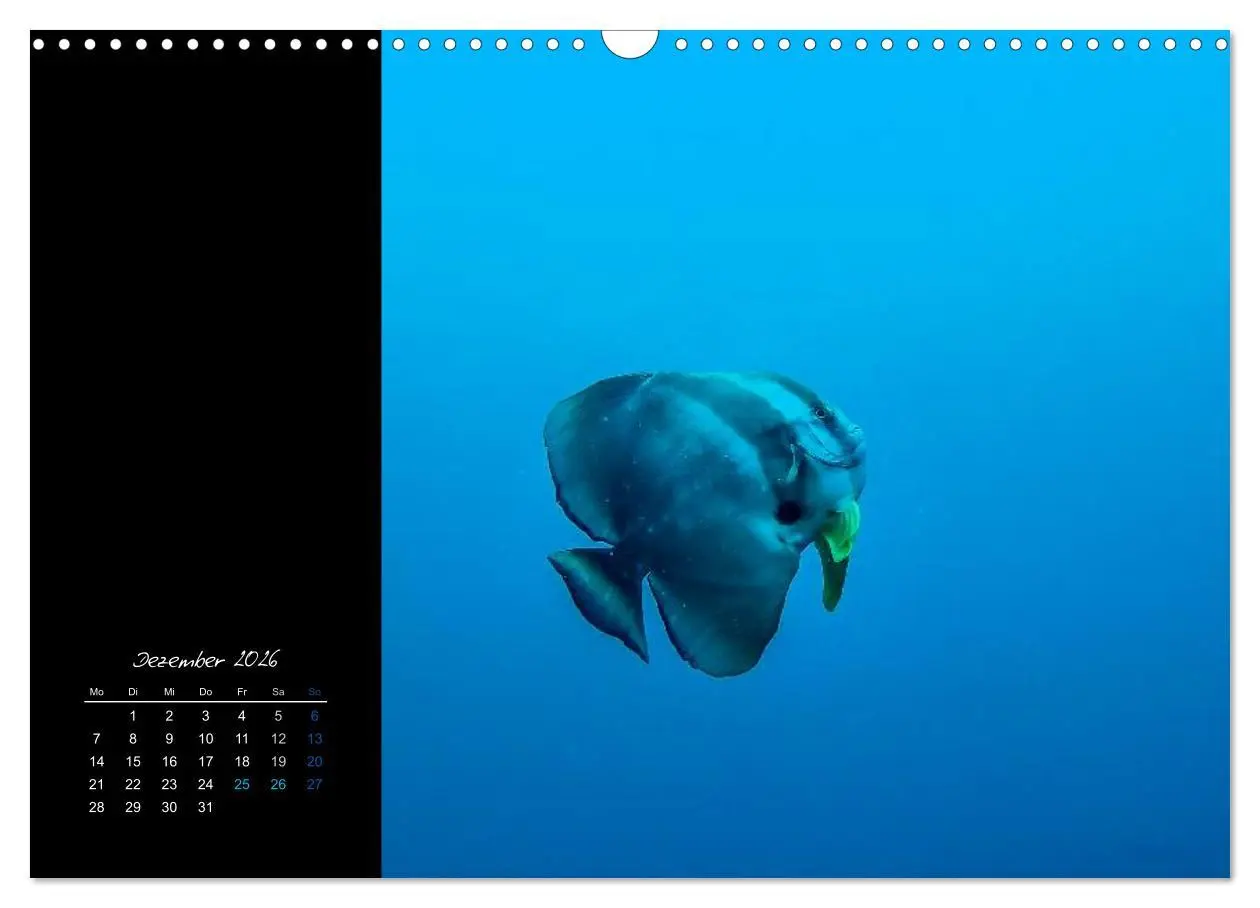This screenshot has height=908, width=1260.
Task: Select the Di weekday header
Action: (x=133, y=692)
